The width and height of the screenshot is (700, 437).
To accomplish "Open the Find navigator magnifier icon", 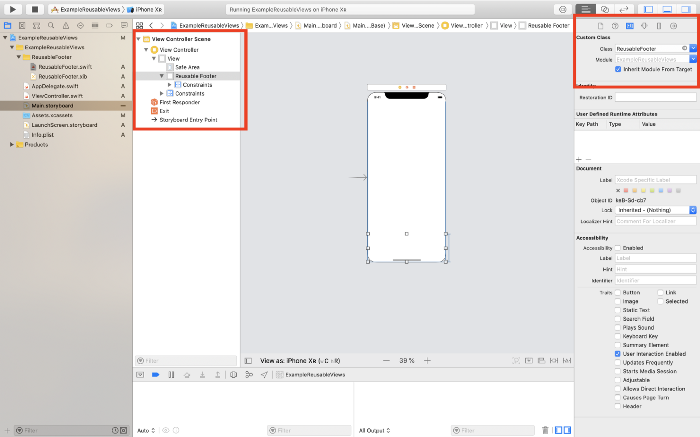I will pos(51,25).
